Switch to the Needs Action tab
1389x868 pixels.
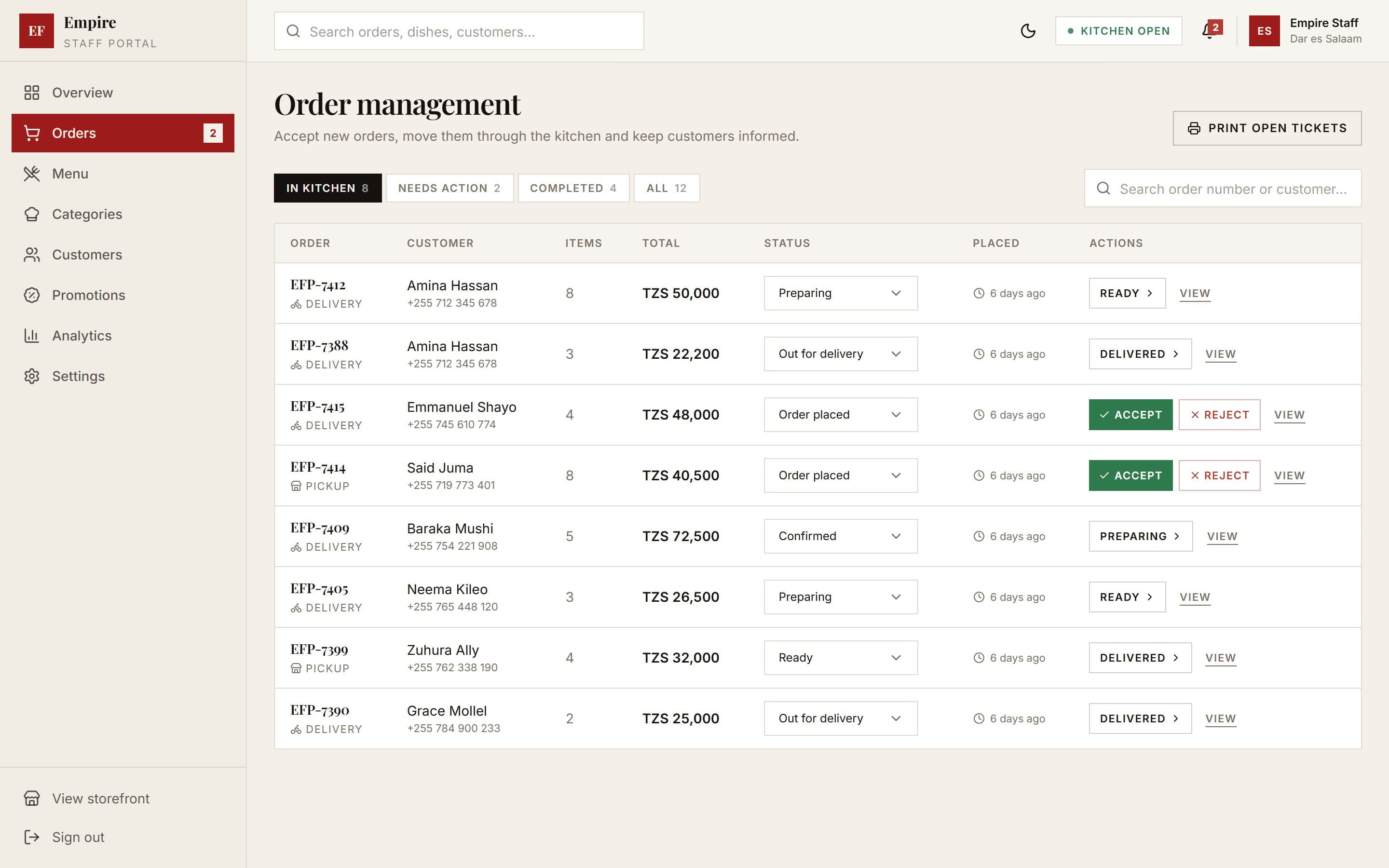click(449, 188)
